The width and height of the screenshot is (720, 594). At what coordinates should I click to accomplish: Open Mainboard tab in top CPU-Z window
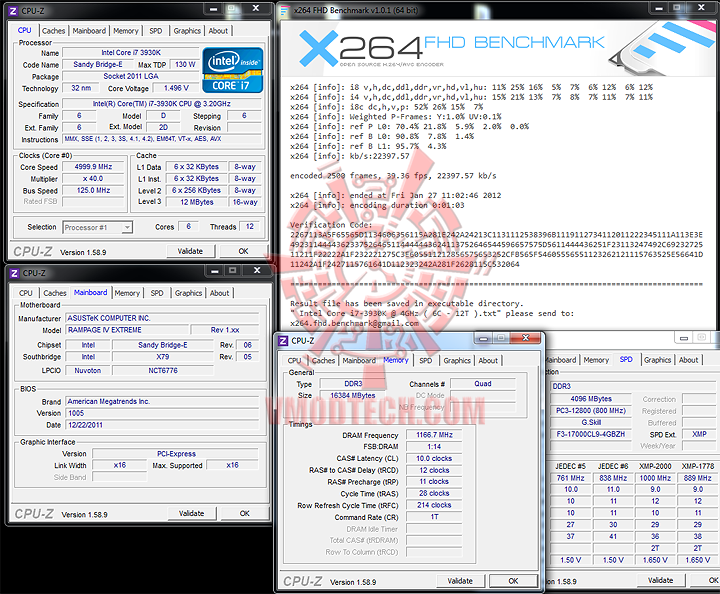89,31
